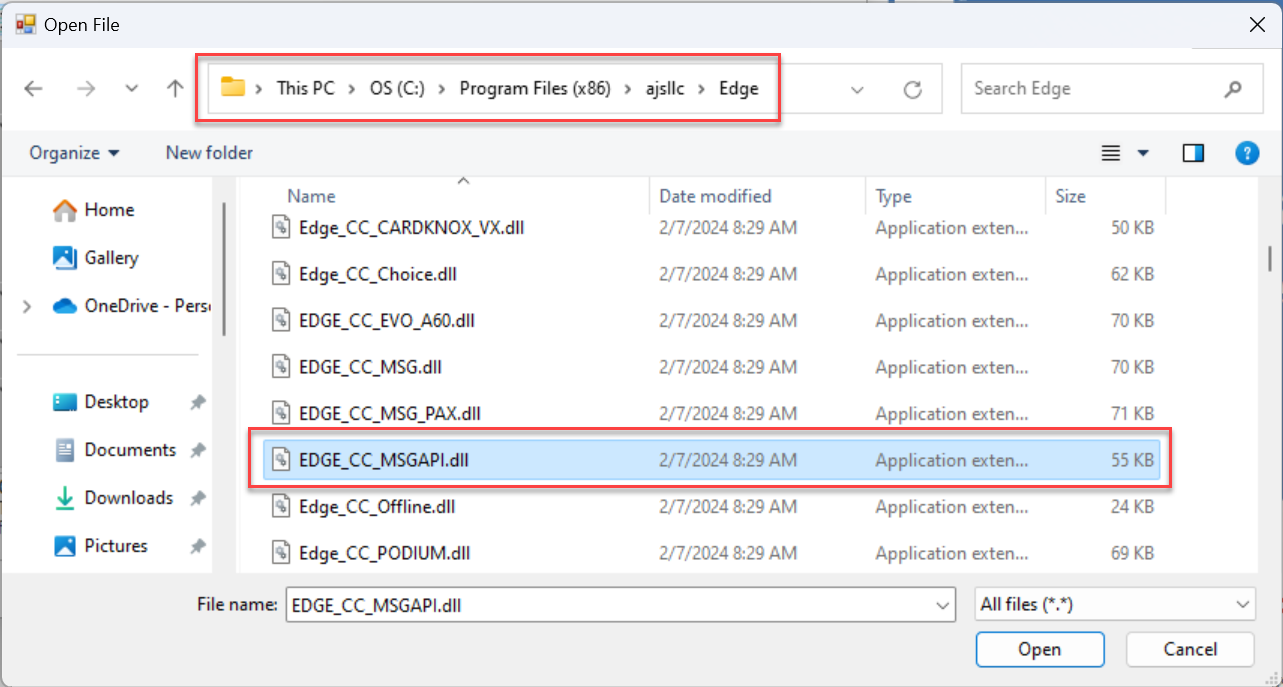
Task: Expand the OneDrive tree node
Action: pos(27,306)
